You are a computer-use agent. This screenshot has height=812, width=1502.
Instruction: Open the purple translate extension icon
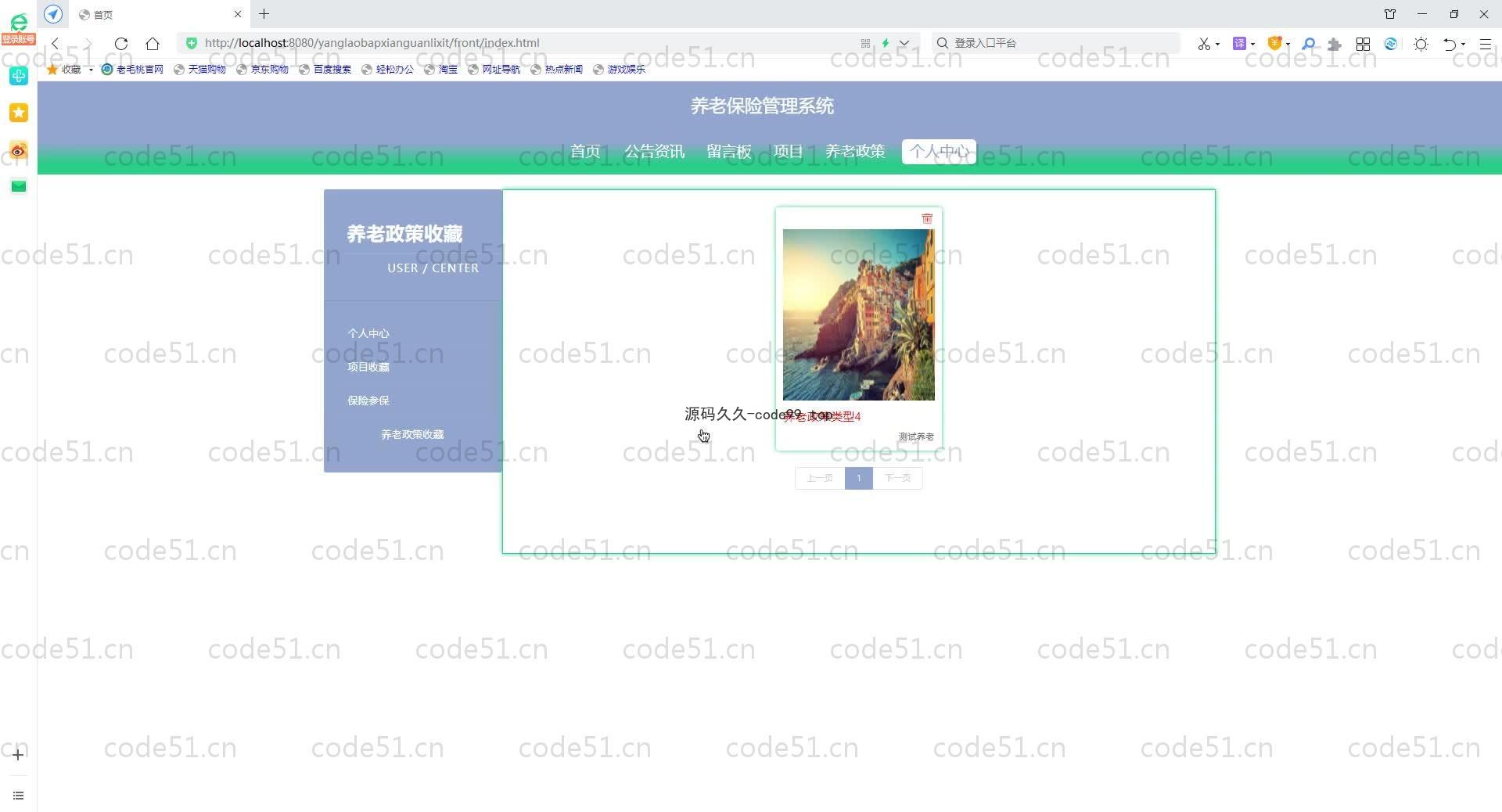[x=1239, y=44]
